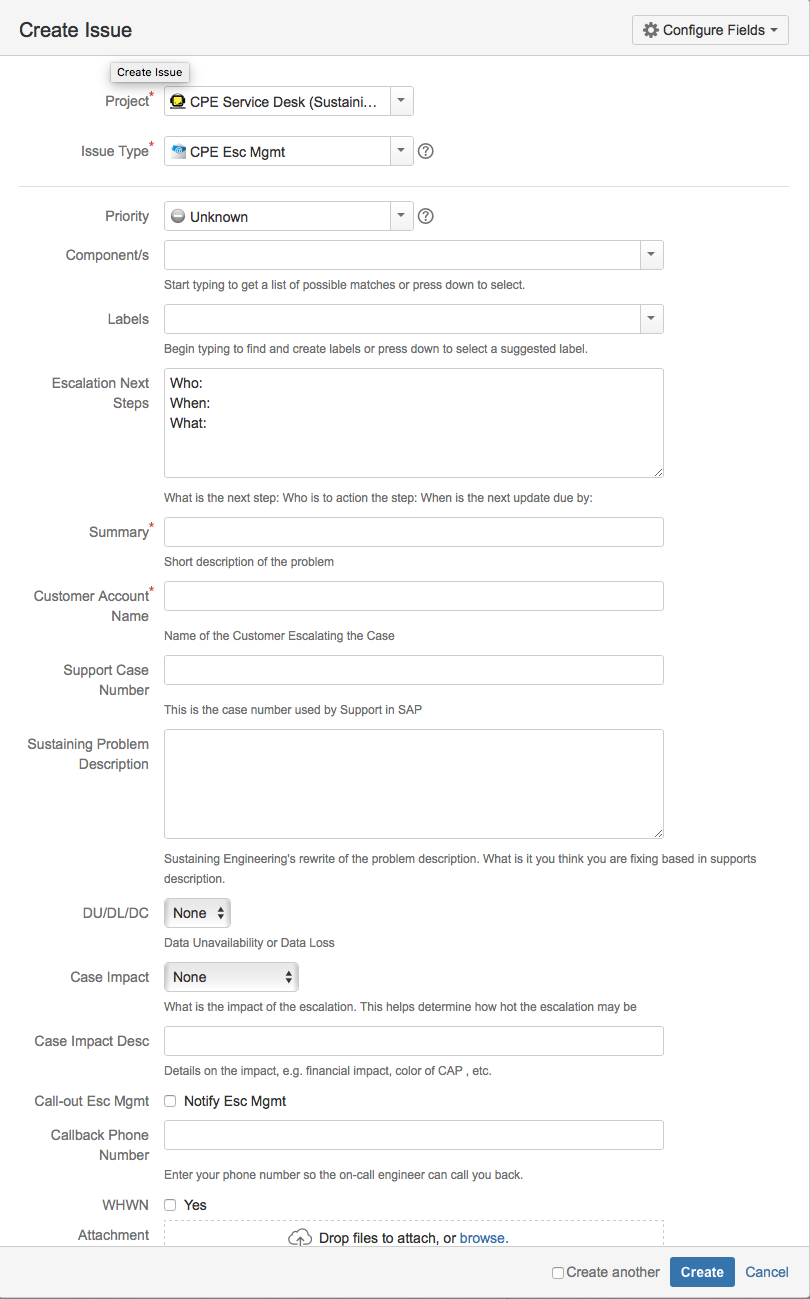The width and height of the screenshot is (810, 1299).
Task: Click the blue Create button
Action: tap(702, 1272)
